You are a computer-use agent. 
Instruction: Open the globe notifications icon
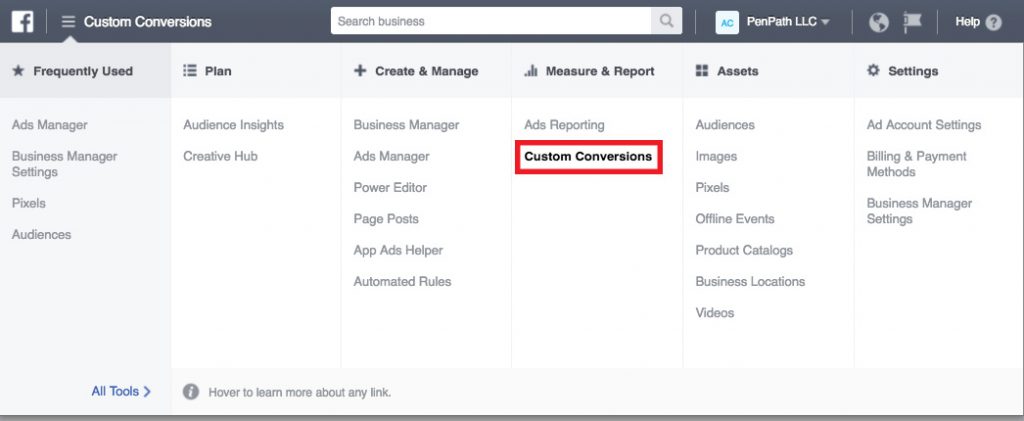pos(879,22)
